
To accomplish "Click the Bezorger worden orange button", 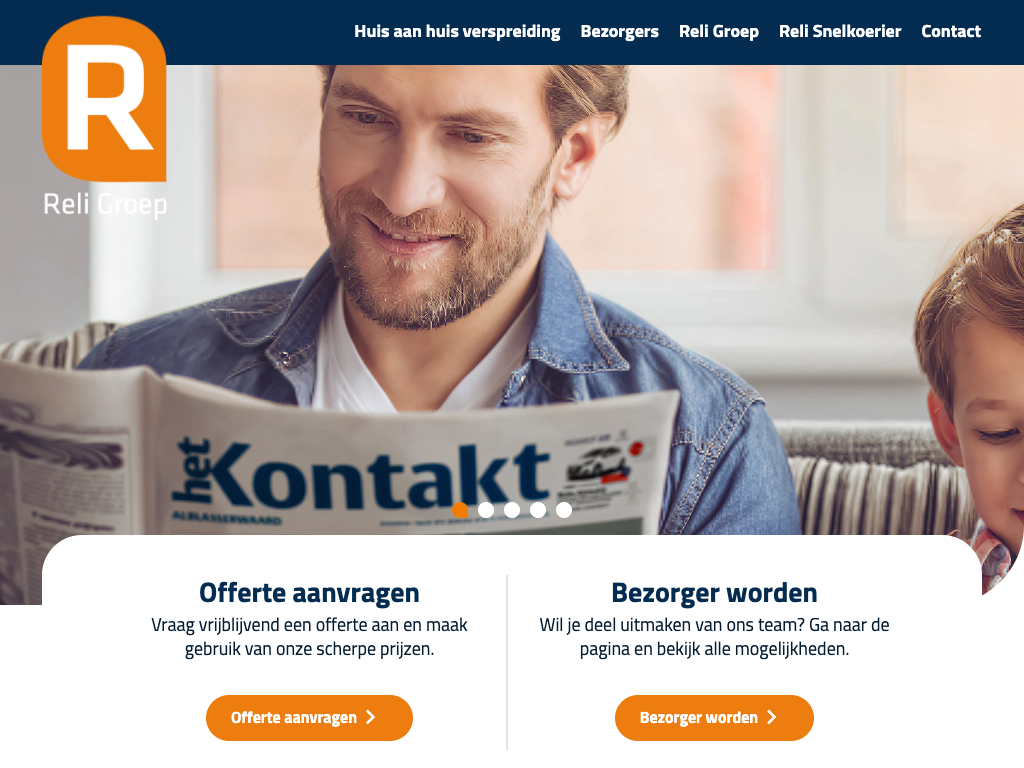I will pos(714,718).
